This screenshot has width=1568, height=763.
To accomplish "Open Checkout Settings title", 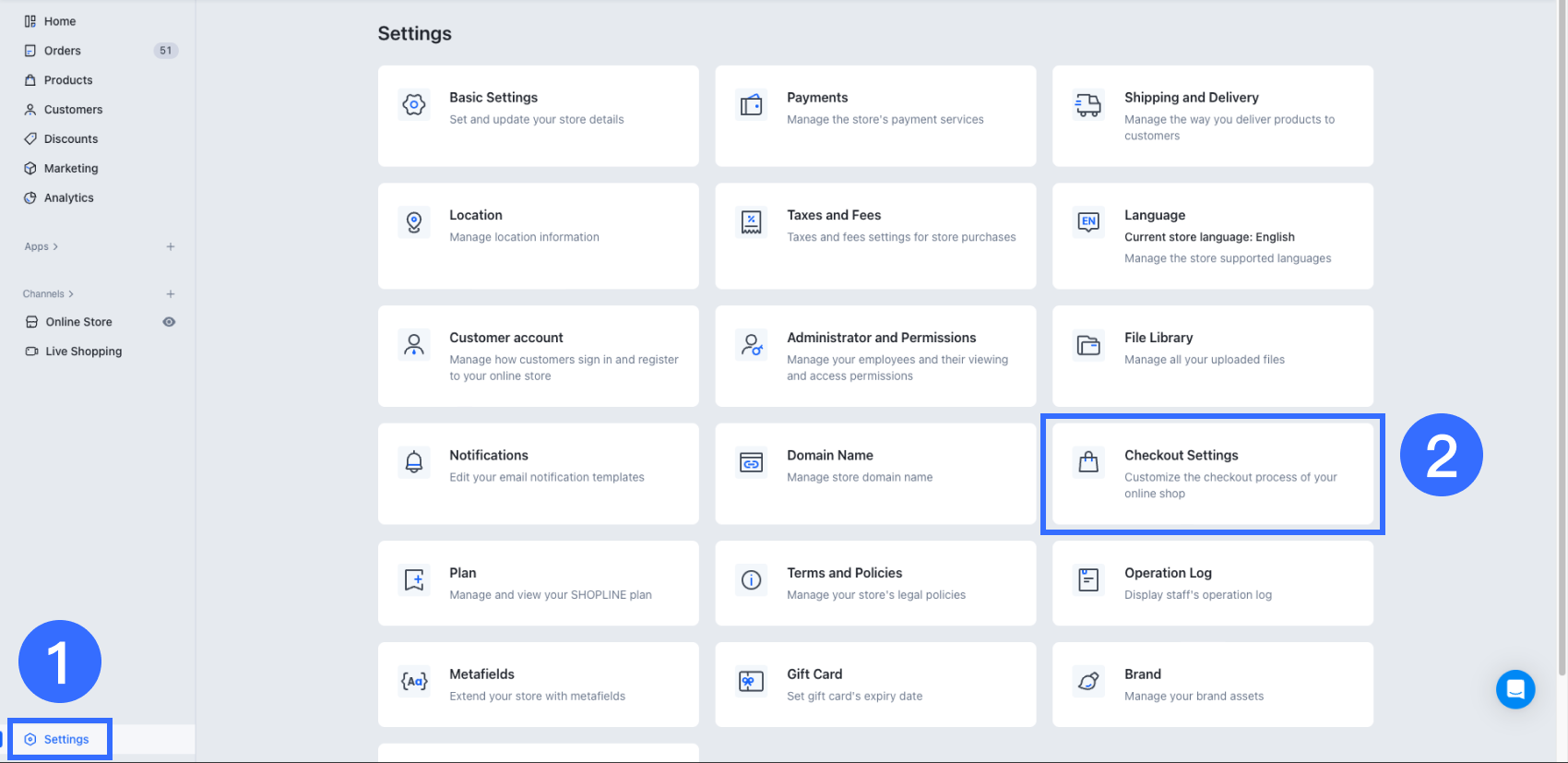I will click(x=1182, y=456).
